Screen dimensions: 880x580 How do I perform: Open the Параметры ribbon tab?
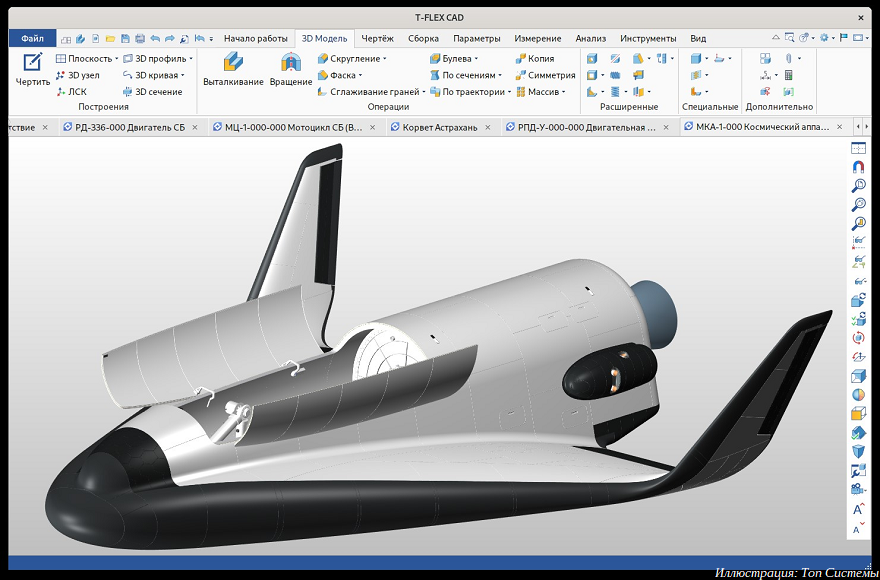click(x=476, y=39)
